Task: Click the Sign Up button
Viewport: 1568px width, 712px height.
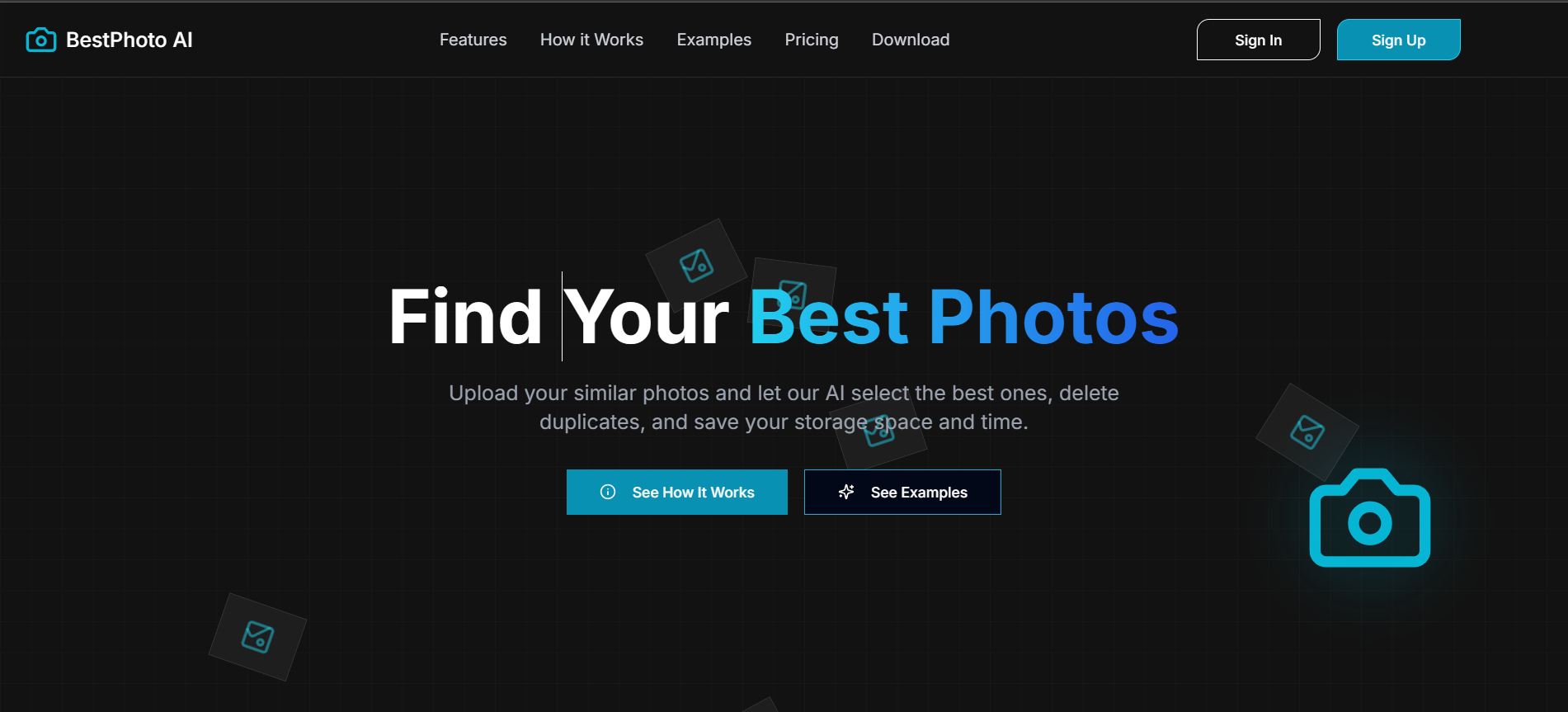Action: pos(1398,40)
